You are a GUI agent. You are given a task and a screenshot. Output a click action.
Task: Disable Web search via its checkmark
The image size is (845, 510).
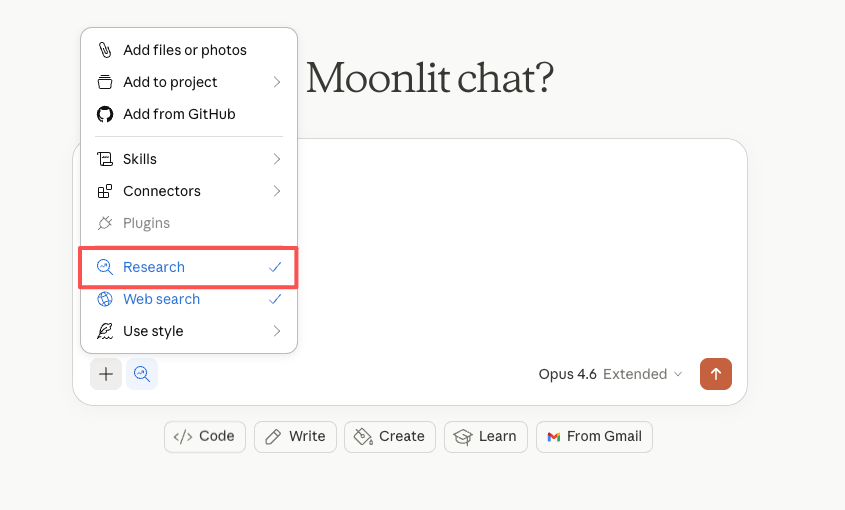275,299
